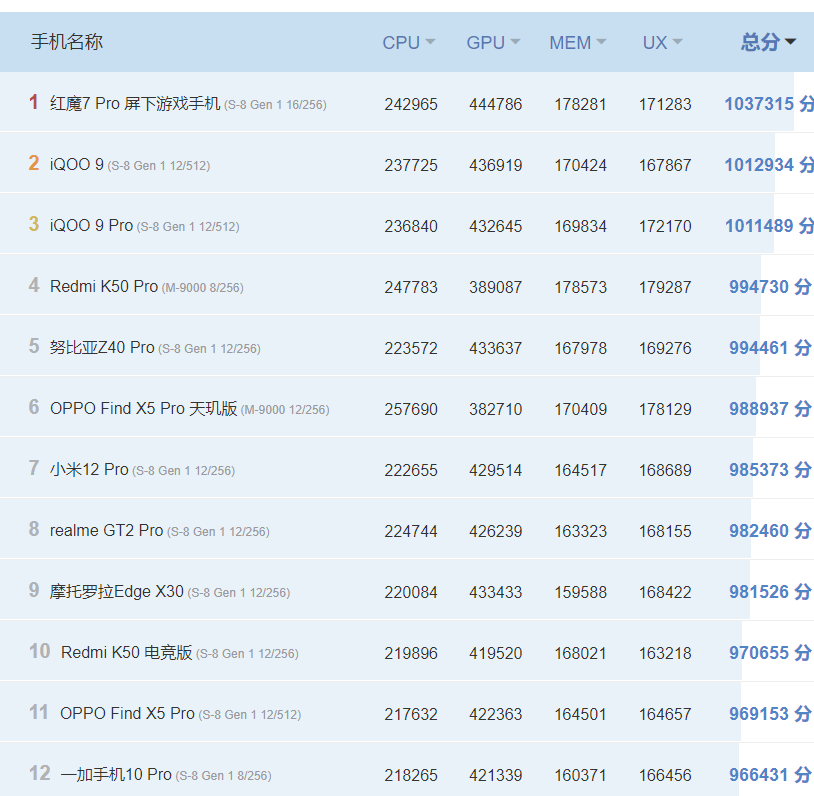Screen dimensions: 814x796
Task: Click GPU score 422363
Action: click(495, 714)
